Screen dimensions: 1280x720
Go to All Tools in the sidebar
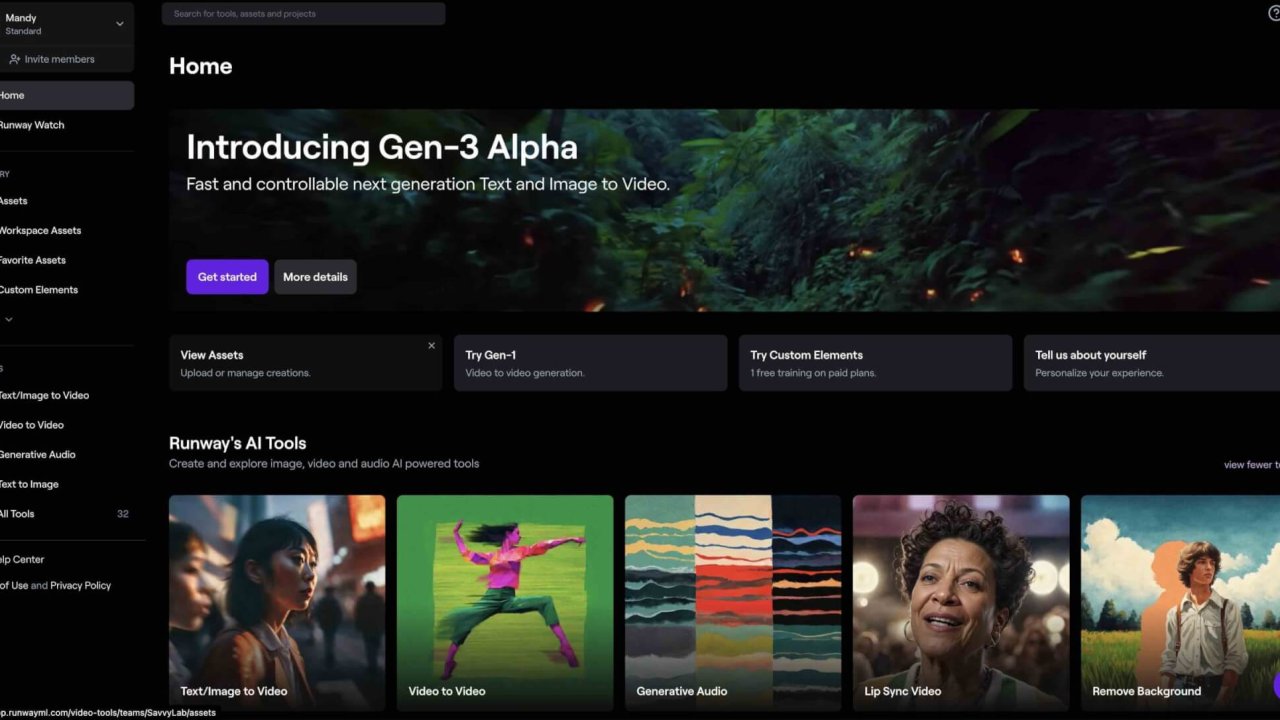coord(17,514)
